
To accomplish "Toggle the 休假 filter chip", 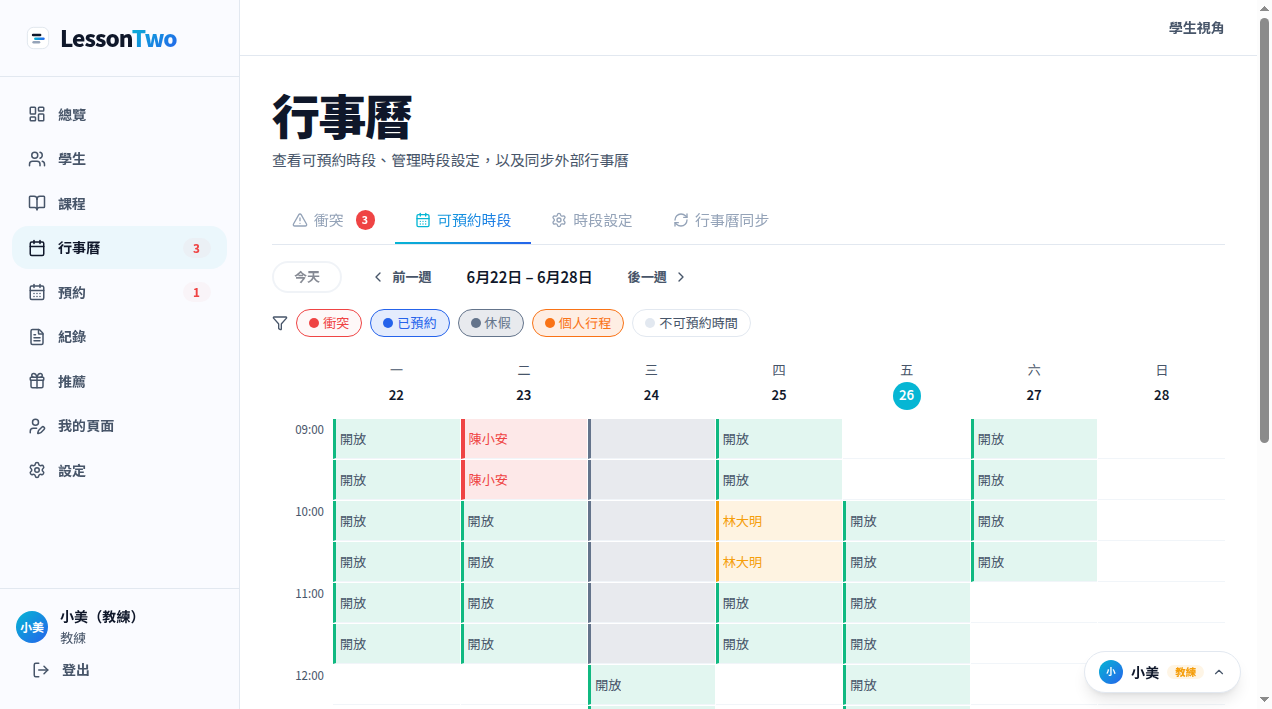I will click(491, 323).
